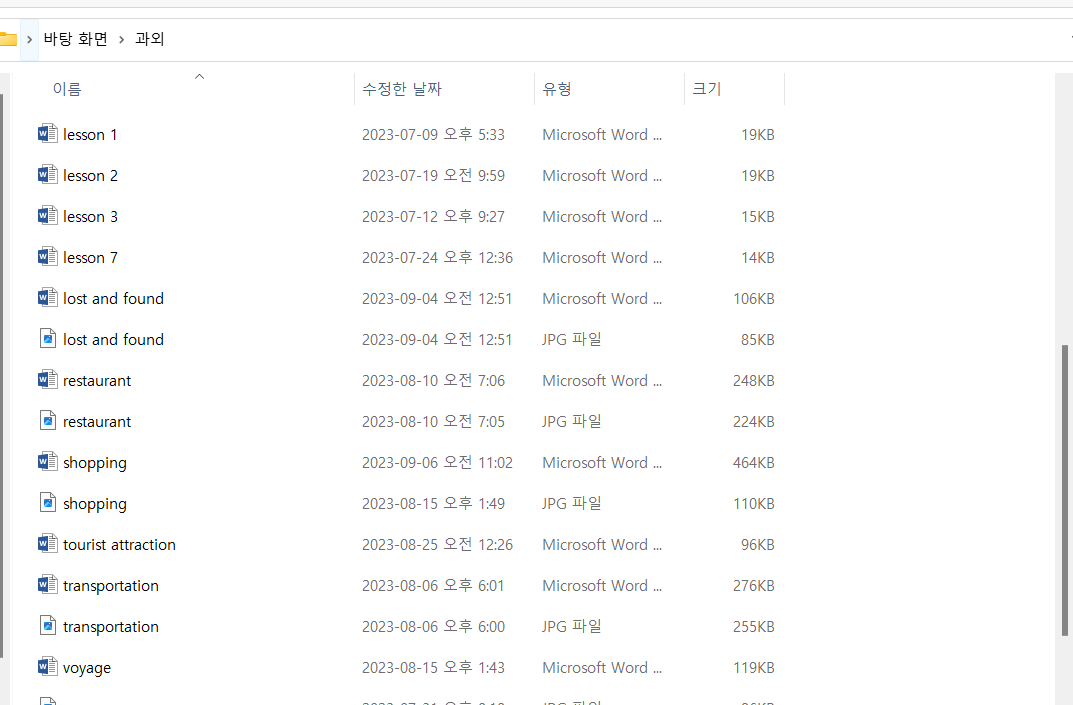Click the vertical scrollbar of file list
1073x705 pixels.
tap(1065, 490)
